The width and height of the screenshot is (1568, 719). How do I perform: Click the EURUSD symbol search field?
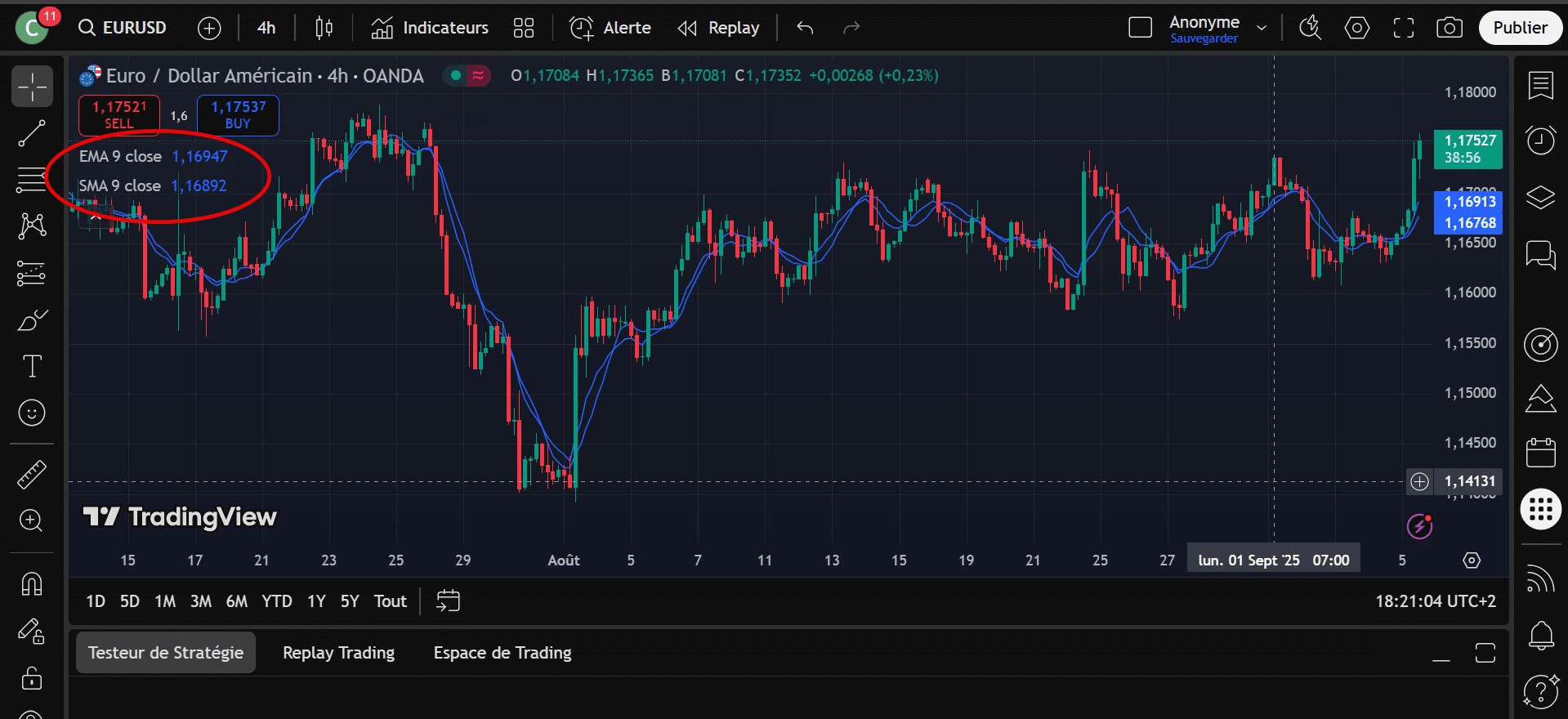click(123, 28)
